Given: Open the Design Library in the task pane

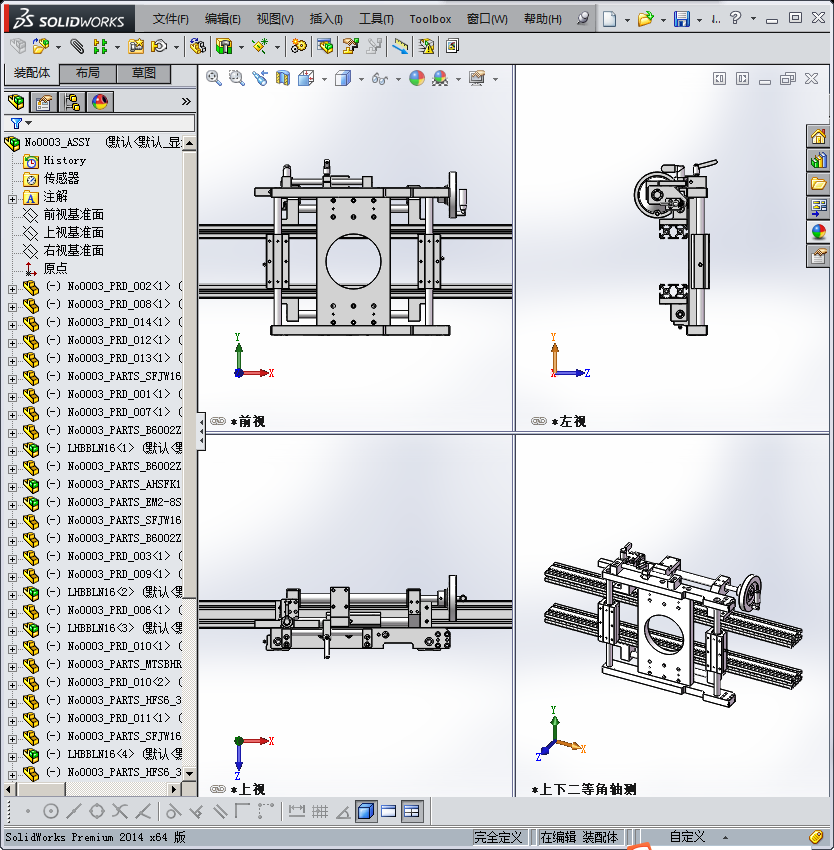Looking at the screenshot, I should [x=818, y=160].
